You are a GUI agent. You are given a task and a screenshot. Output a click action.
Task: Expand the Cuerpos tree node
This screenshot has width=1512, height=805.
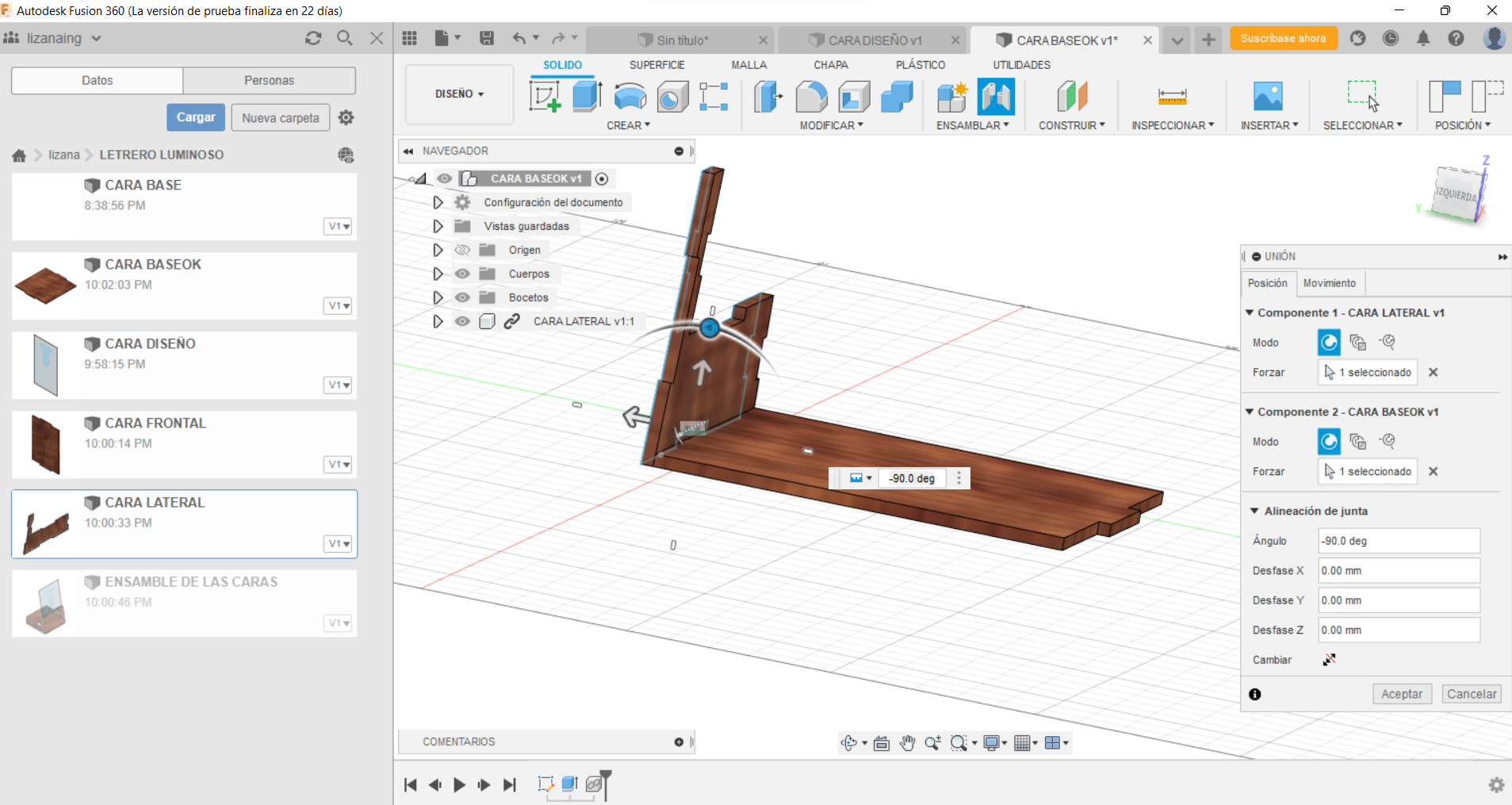tap(438, 274)
